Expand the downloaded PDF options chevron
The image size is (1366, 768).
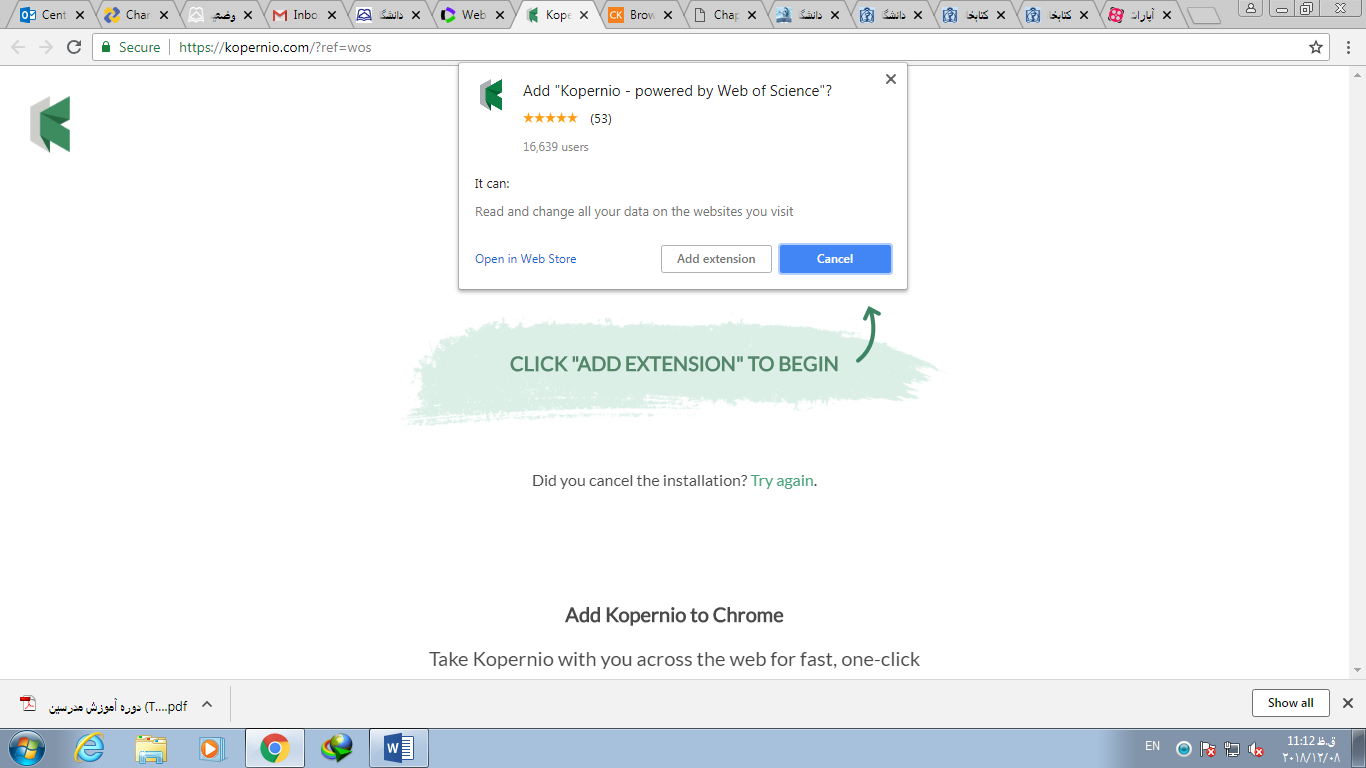coord(207,704)
